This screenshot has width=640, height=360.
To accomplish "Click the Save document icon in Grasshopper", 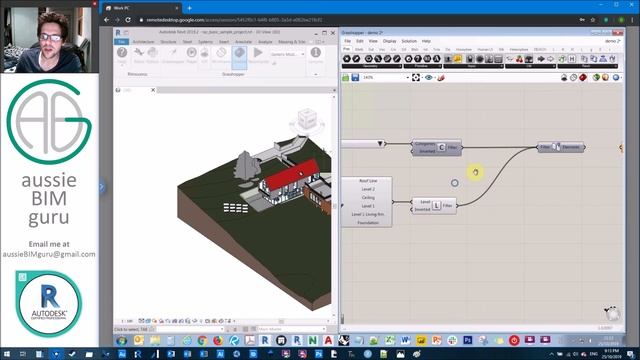I will [x=355, y=78].
